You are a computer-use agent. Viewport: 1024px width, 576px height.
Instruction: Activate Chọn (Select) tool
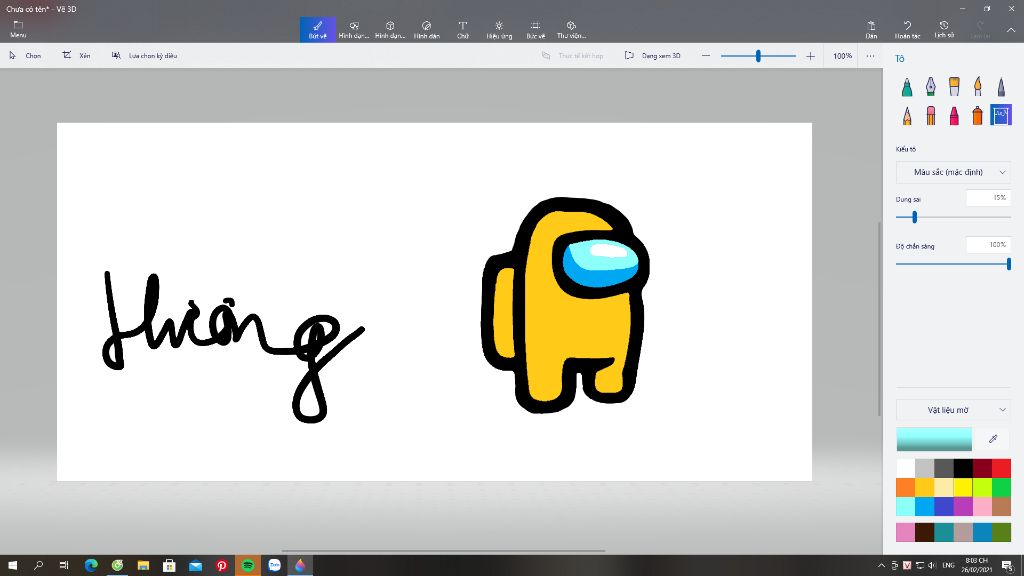click(x=25, y=56)
